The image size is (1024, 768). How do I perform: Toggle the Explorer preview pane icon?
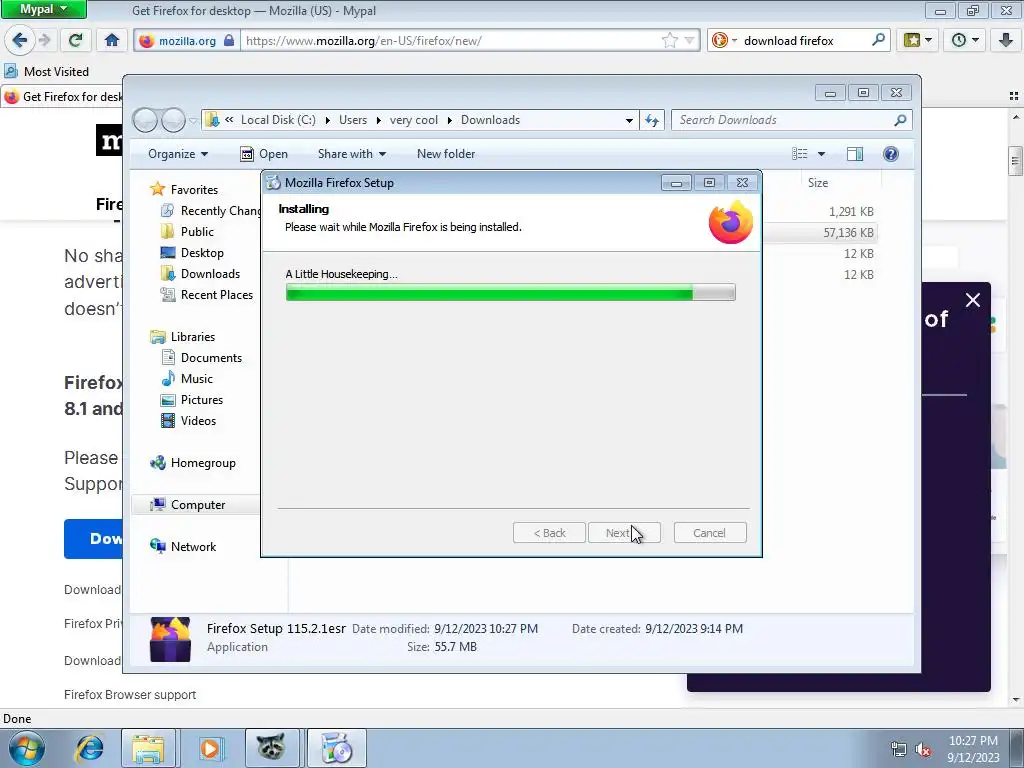(x=855, y=154)
